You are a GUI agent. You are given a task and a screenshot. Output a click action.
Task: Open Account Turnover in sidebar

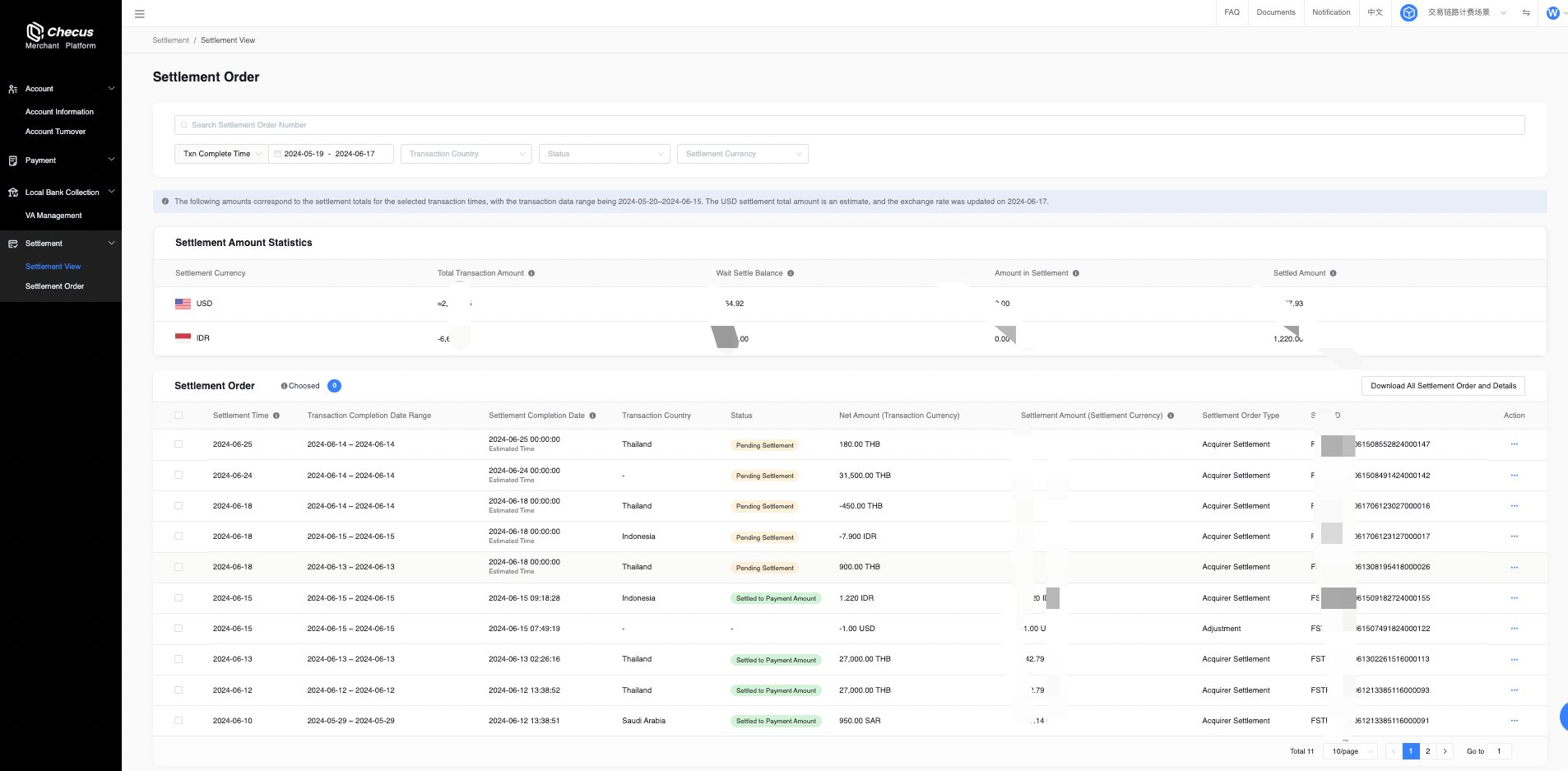pos(55,132)
